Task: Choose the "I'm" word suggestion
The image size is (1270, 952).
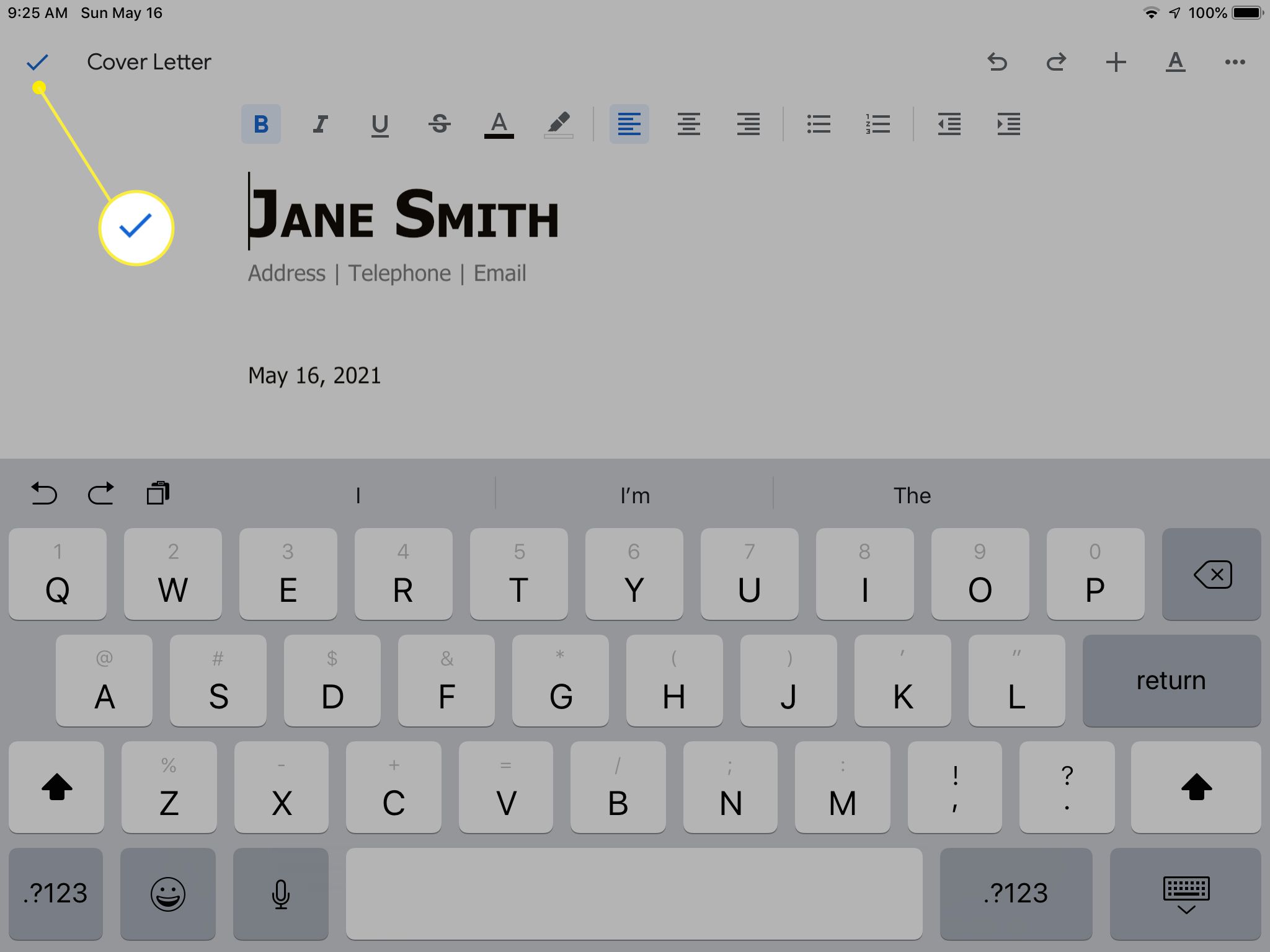Action: (635, 495)
